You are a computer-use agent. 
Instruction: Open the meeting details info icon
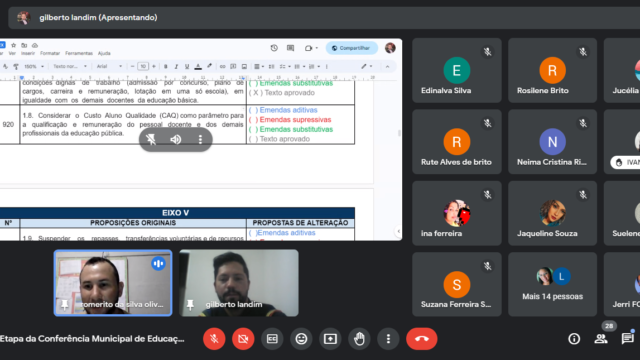pos(574,339)
